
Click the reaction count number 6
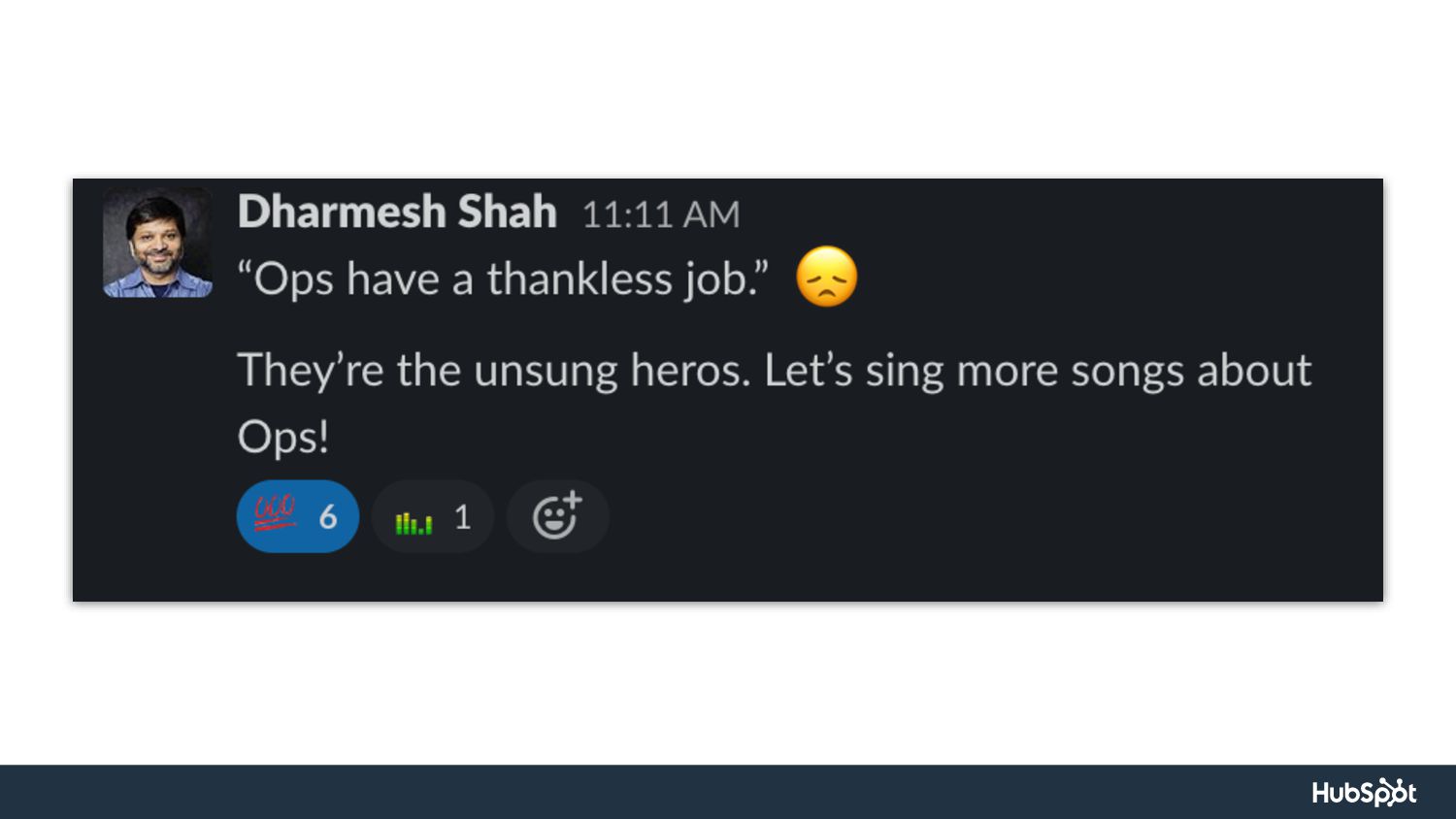pyautogui.click(x=328, y=517)
